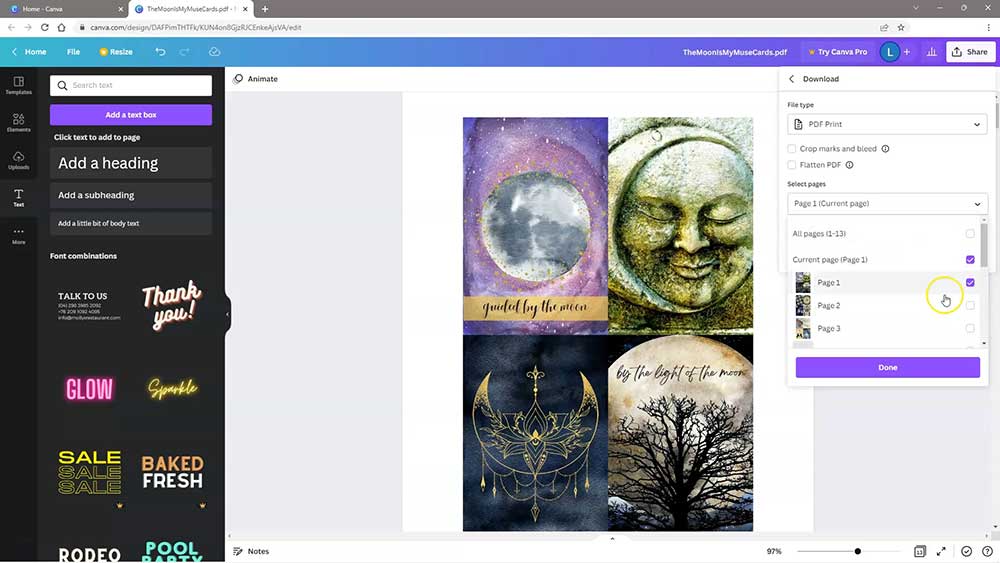
Task: Open the Resize menu
Action: pos(116,52)
